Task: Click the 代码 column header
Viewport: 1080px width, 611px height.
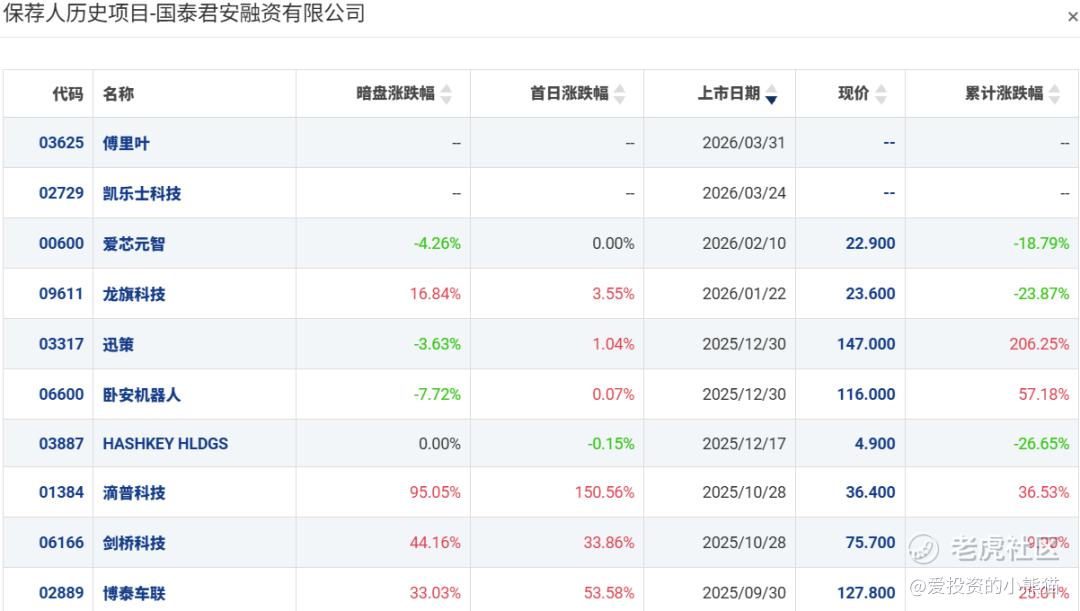Action: tap(68, 94)
